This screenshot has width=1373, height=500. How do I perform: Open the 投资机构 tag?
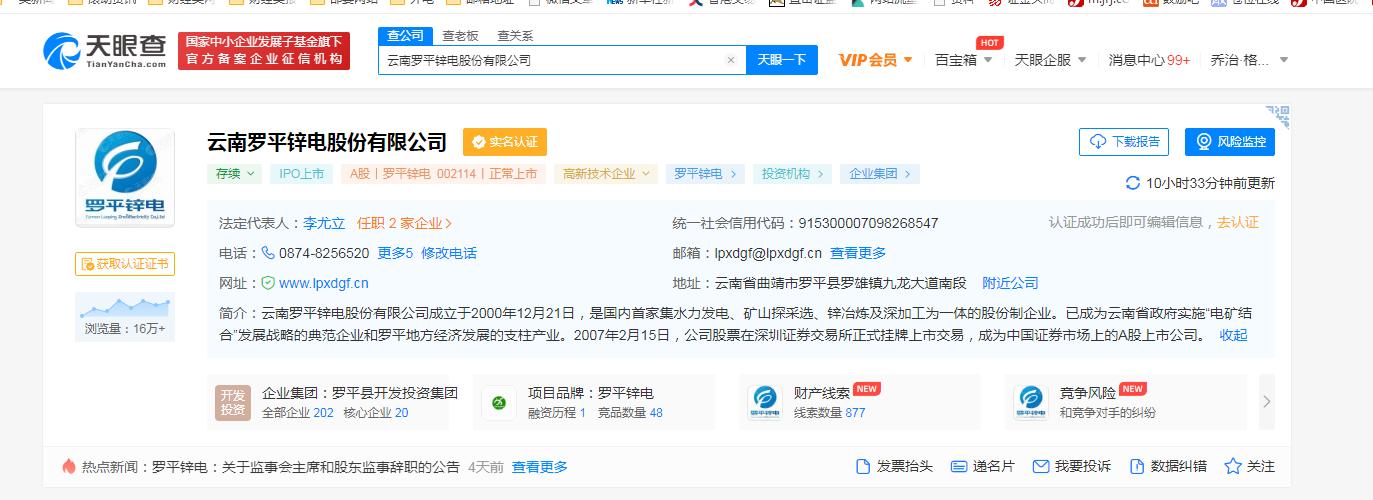point(792,174)
